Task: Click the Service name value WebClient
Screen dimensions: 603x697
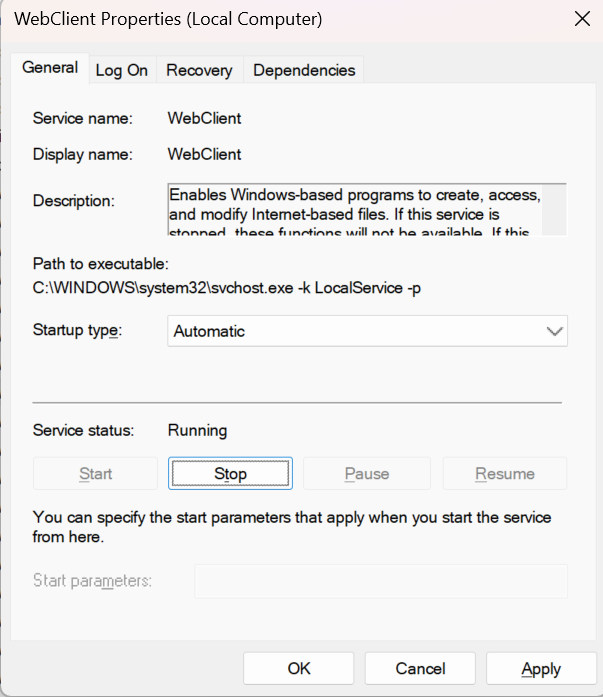Action: click(204, 118)
